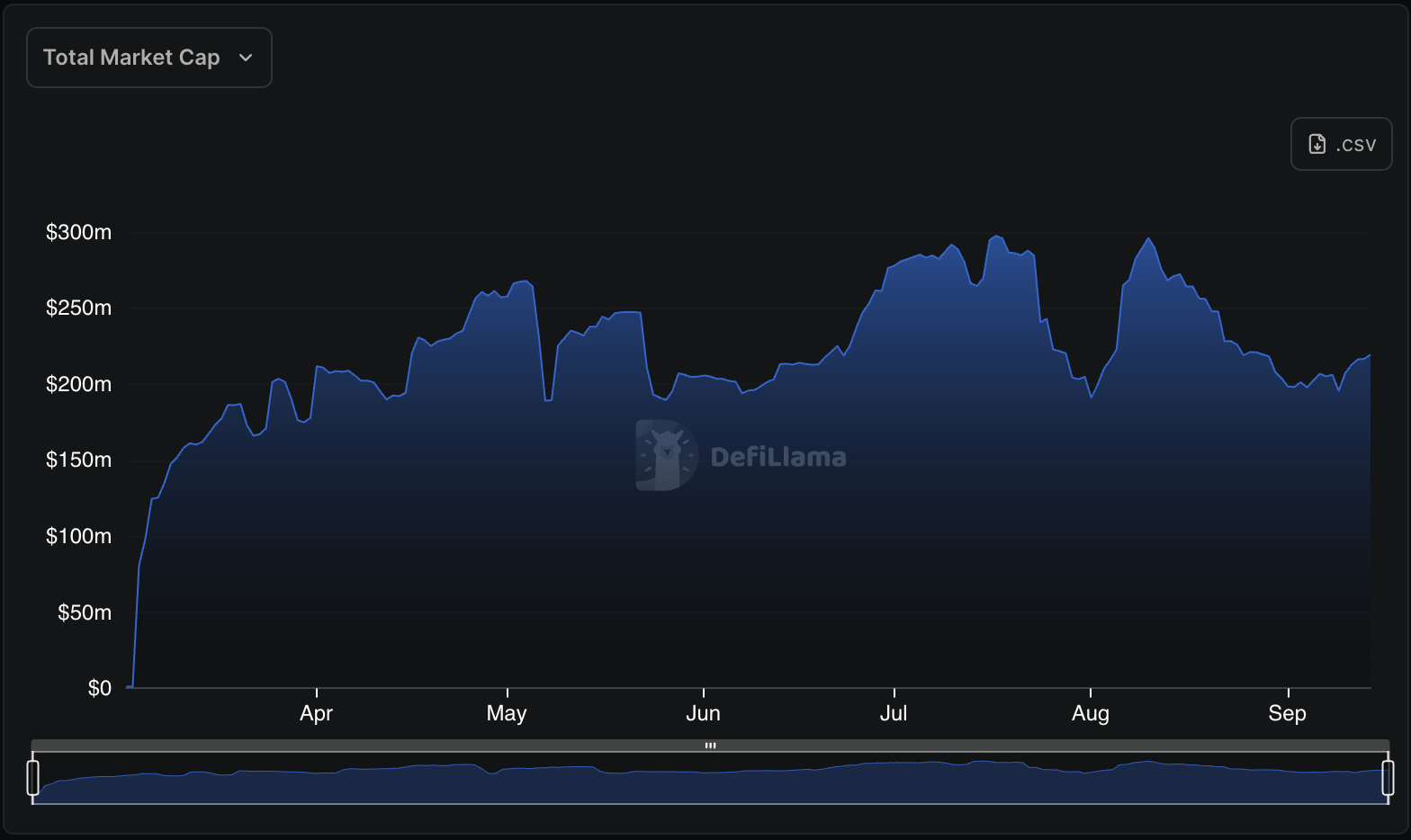Click the Jul x-axis label
Screen dimensions: 1411x840
click(894, 713)
